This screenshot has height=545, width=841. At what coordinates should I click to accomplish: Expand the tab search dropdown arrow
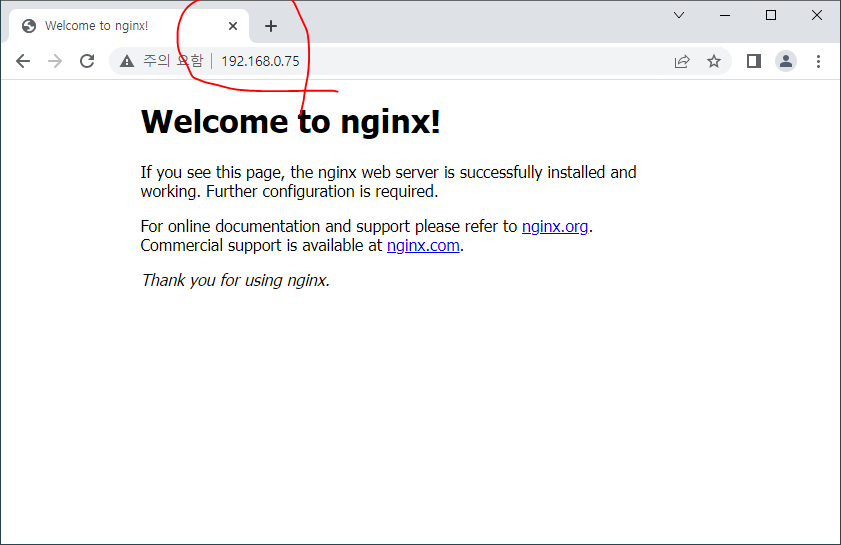[678, 15]
